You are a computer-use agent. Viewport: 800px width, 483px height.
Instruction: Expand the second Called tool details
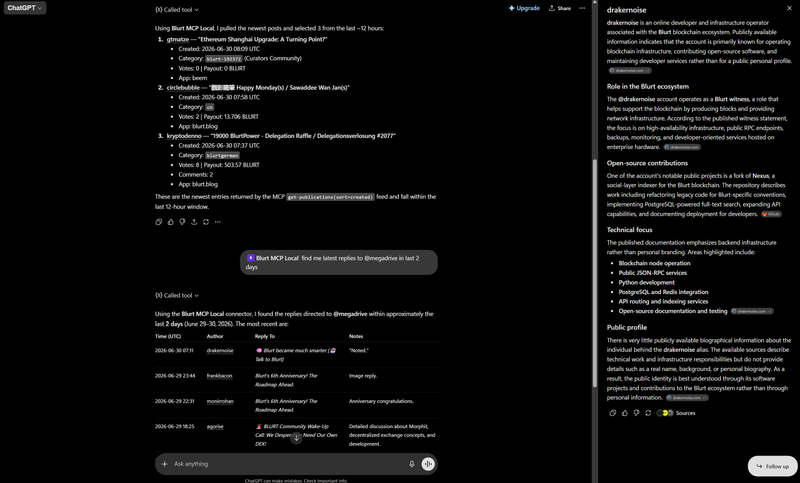click(x=177, y=295)
